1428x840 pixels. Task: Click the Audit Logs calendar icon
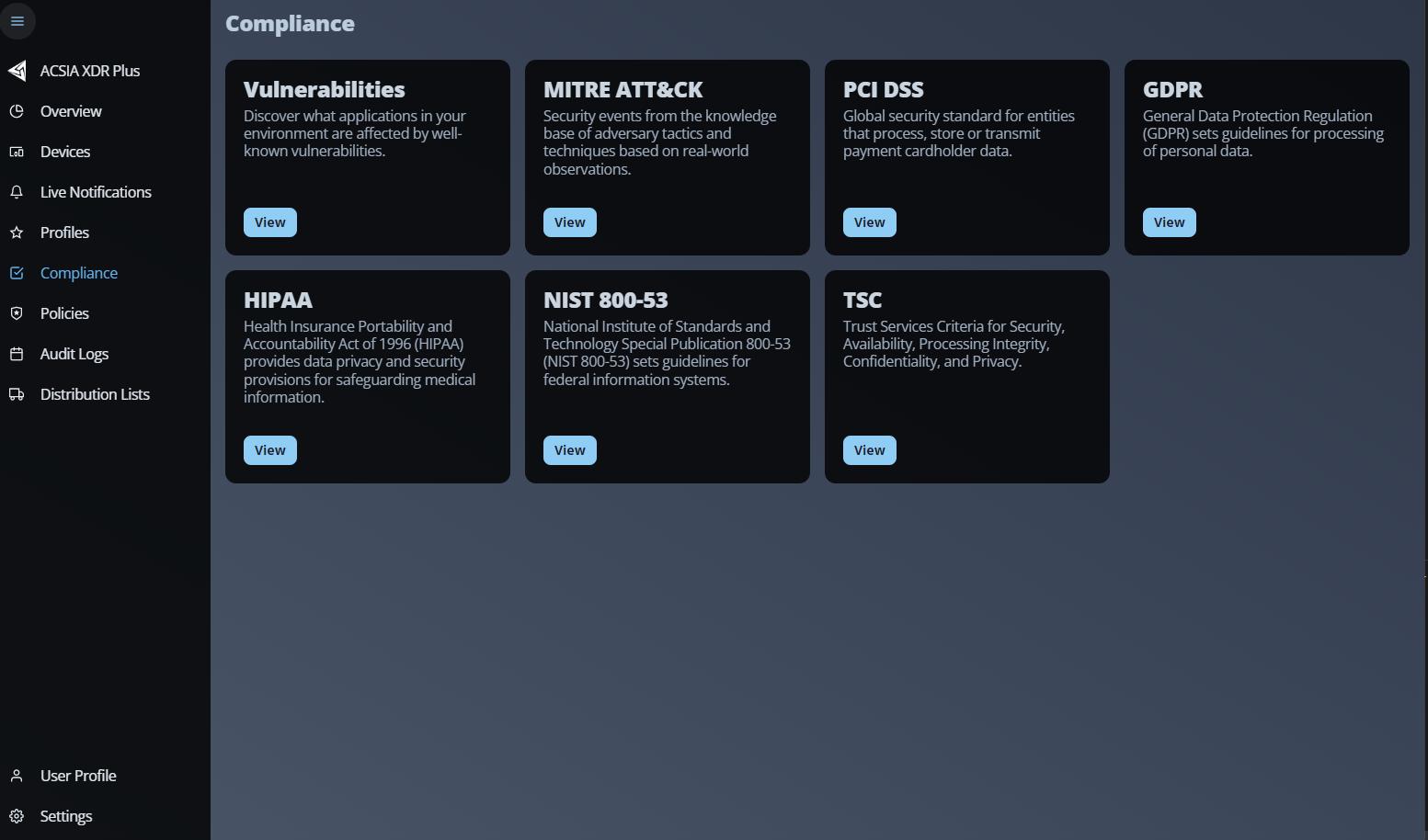point(17,354)
